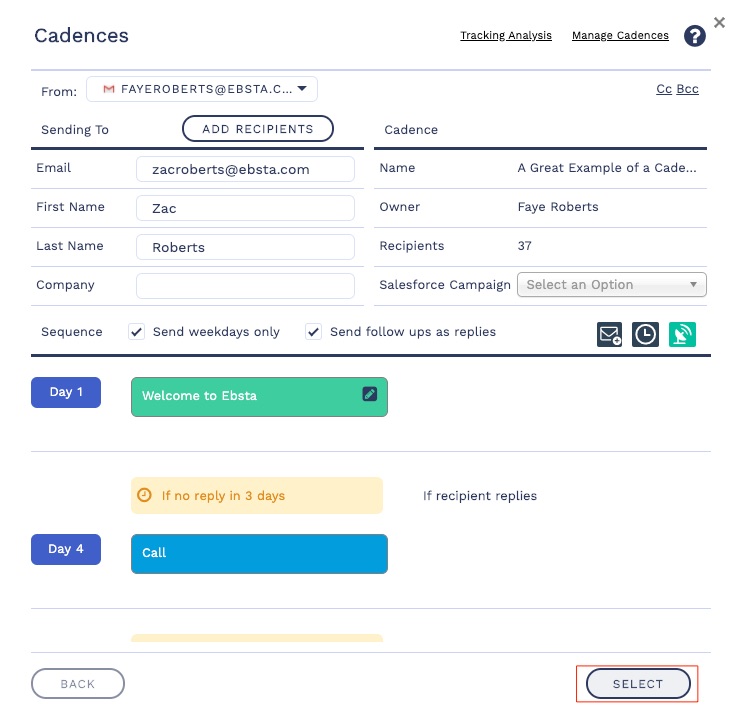743x707 pixels.
Task: Open the help question mark icon
Action: coord(695,37)
